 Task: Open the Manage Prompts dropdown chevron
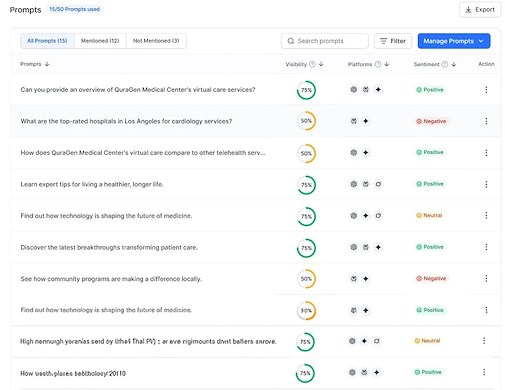[x=481, y=41]
